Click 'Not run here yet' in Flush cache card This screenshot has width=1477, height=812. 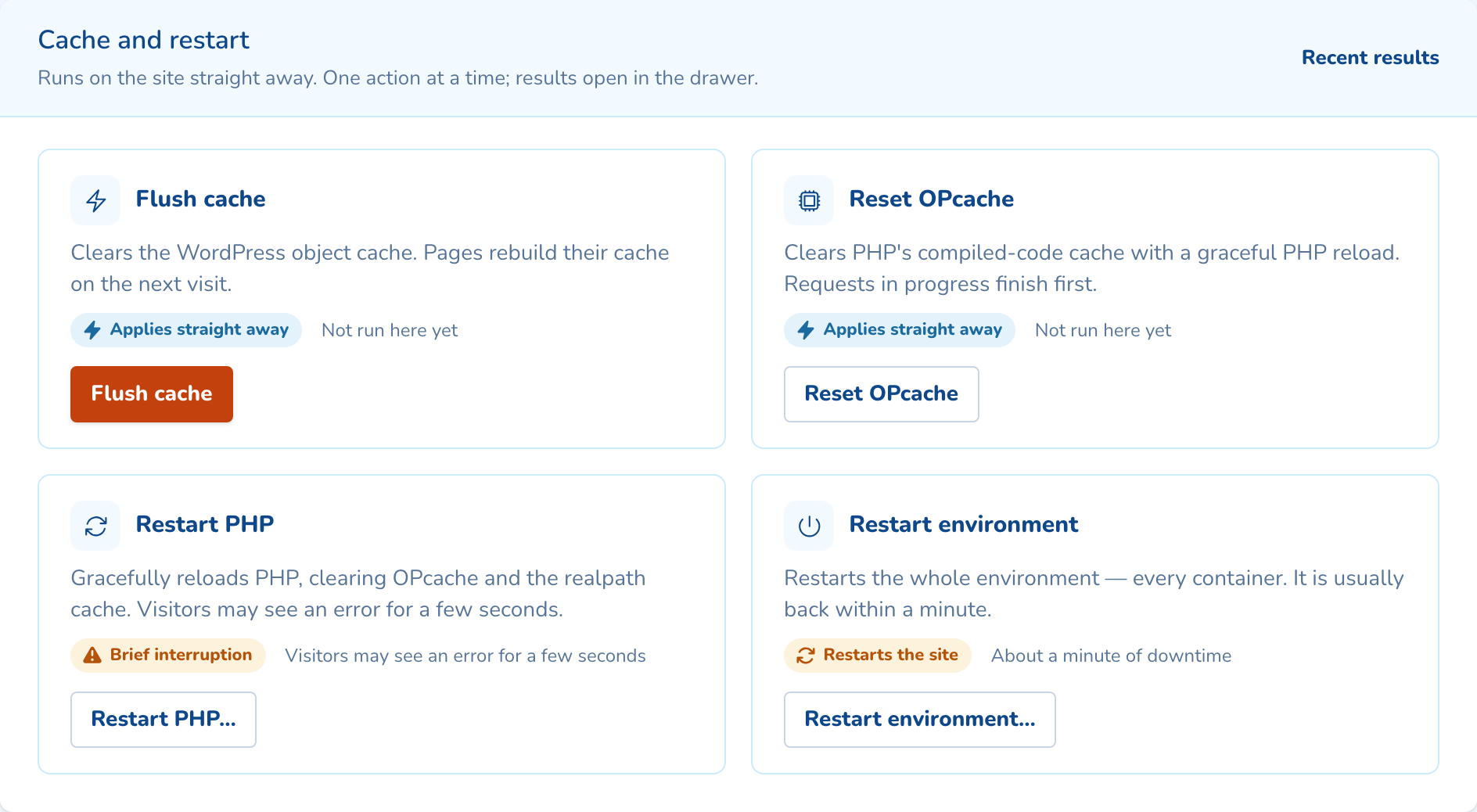tap(390, 331)
